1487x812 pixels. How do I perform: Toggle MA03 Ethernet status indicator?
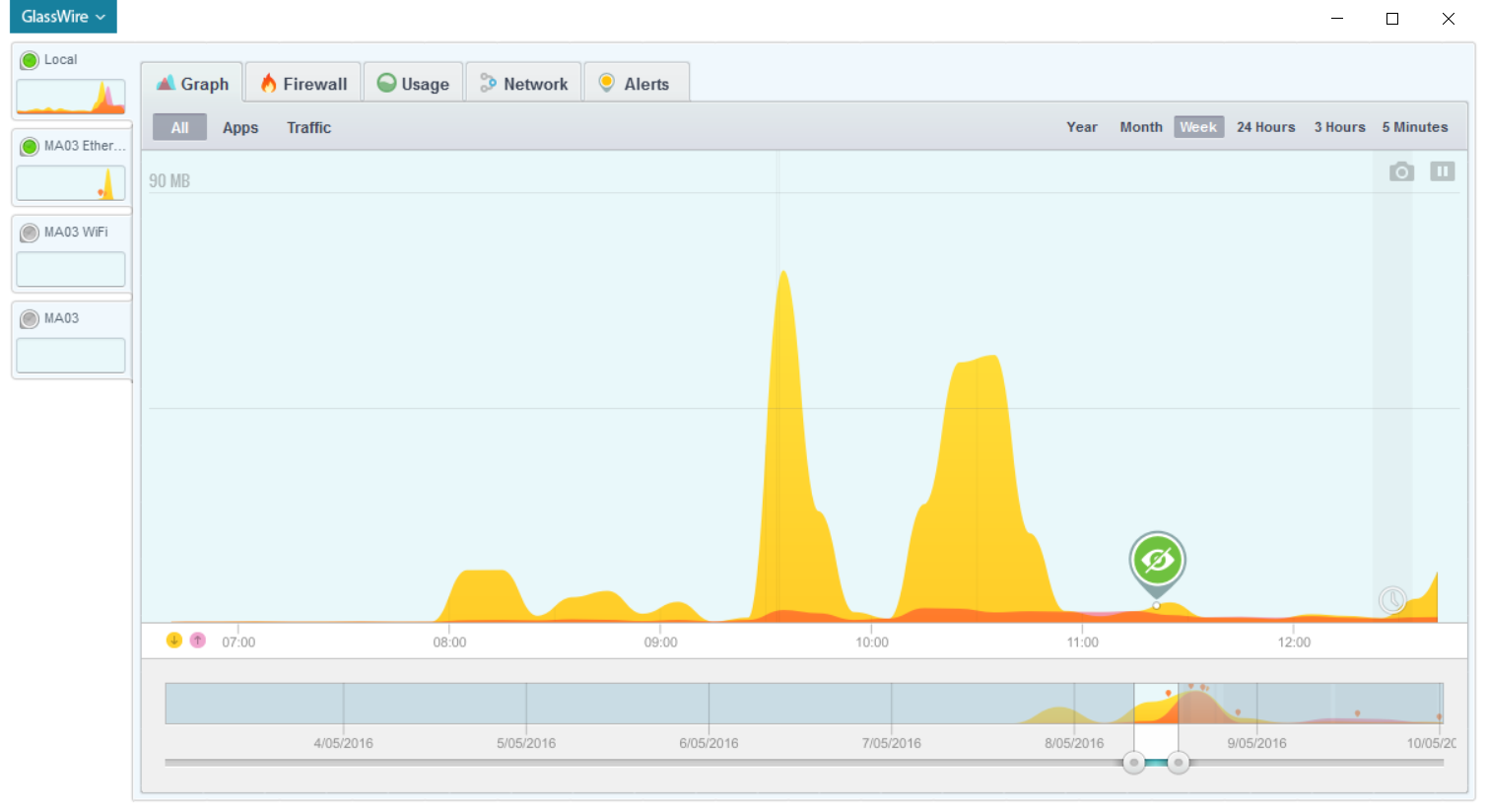coord(30,147)
